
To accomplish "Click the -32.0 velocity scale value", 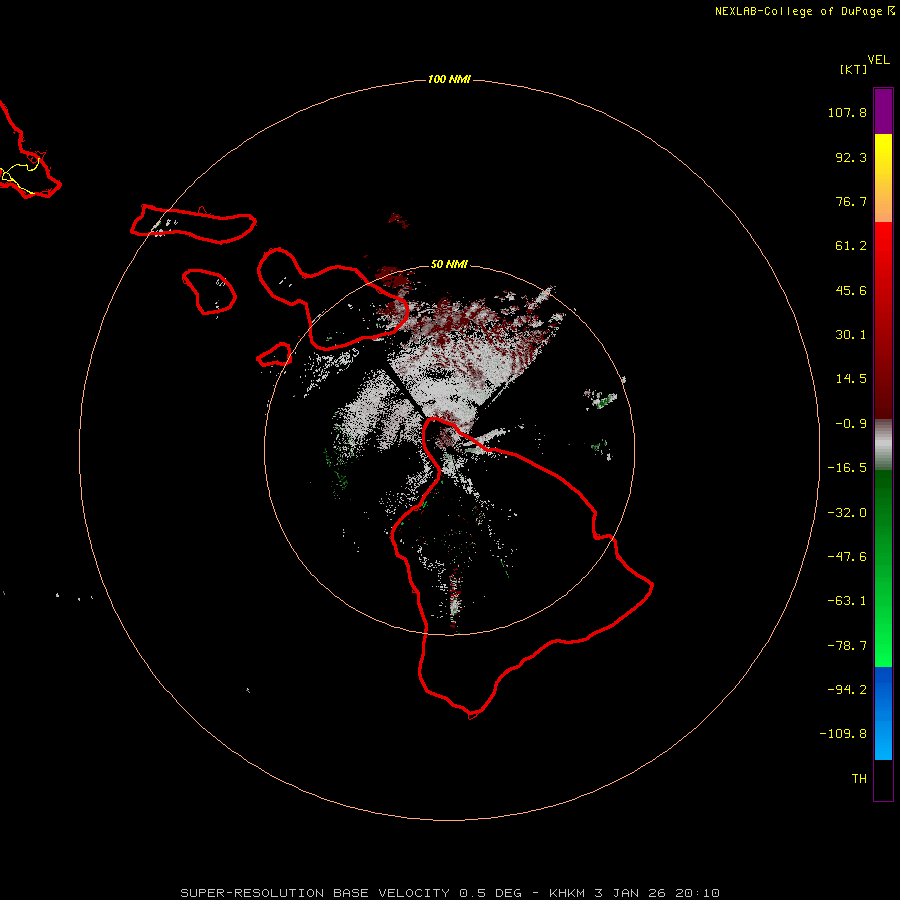I will point(847,513).
